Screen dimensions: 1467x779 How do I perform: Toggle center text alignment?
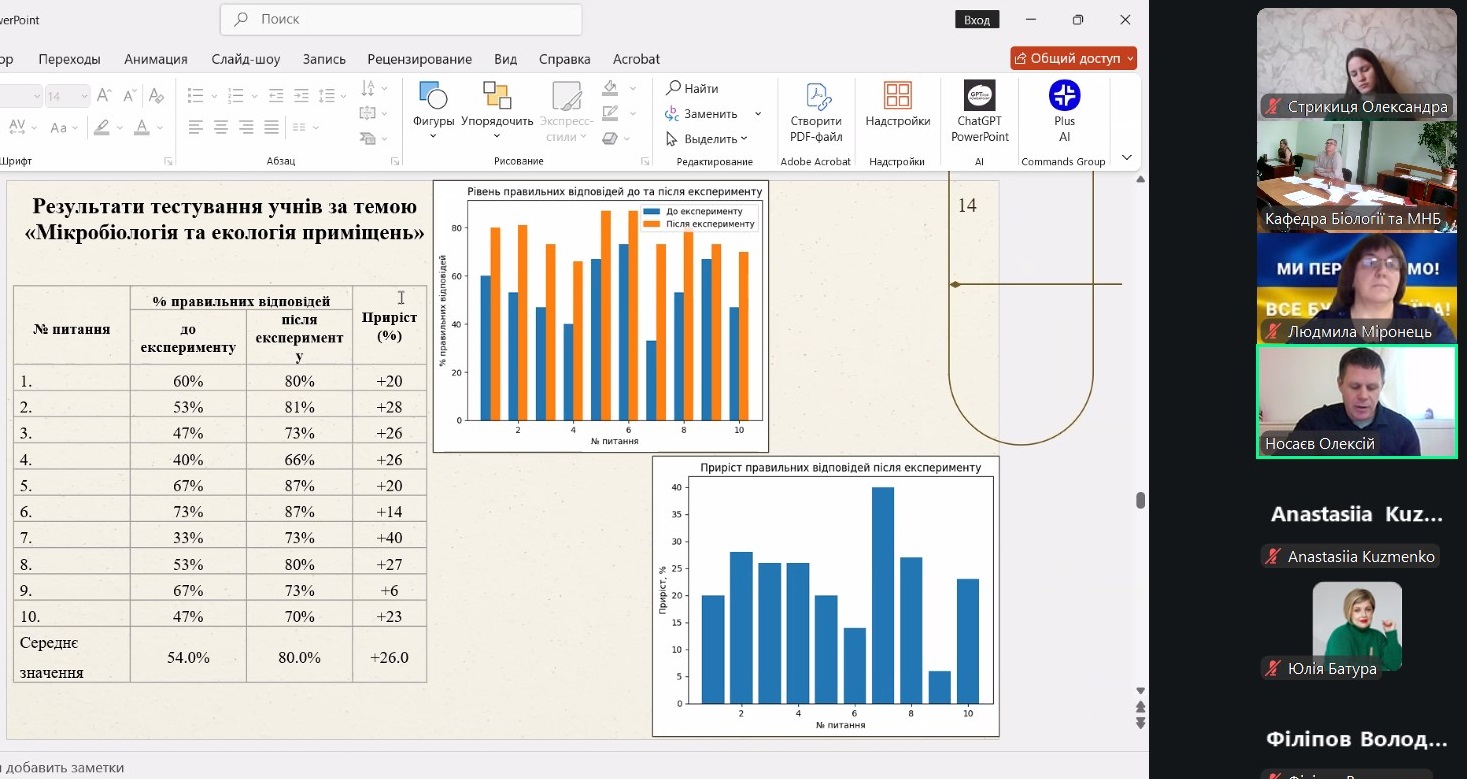coord(221,127)
